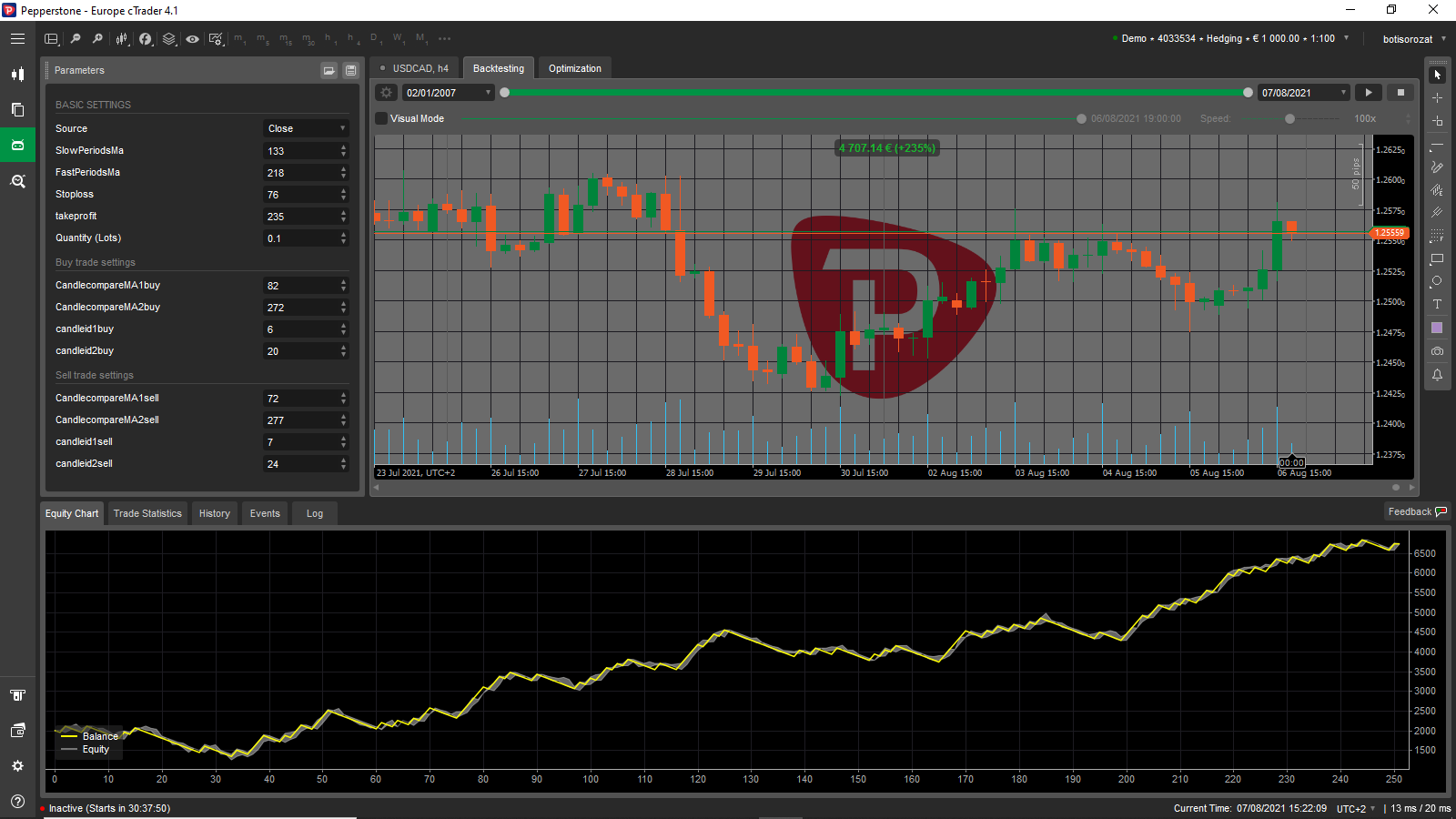Click the Feedback button

pos(1417,511)
